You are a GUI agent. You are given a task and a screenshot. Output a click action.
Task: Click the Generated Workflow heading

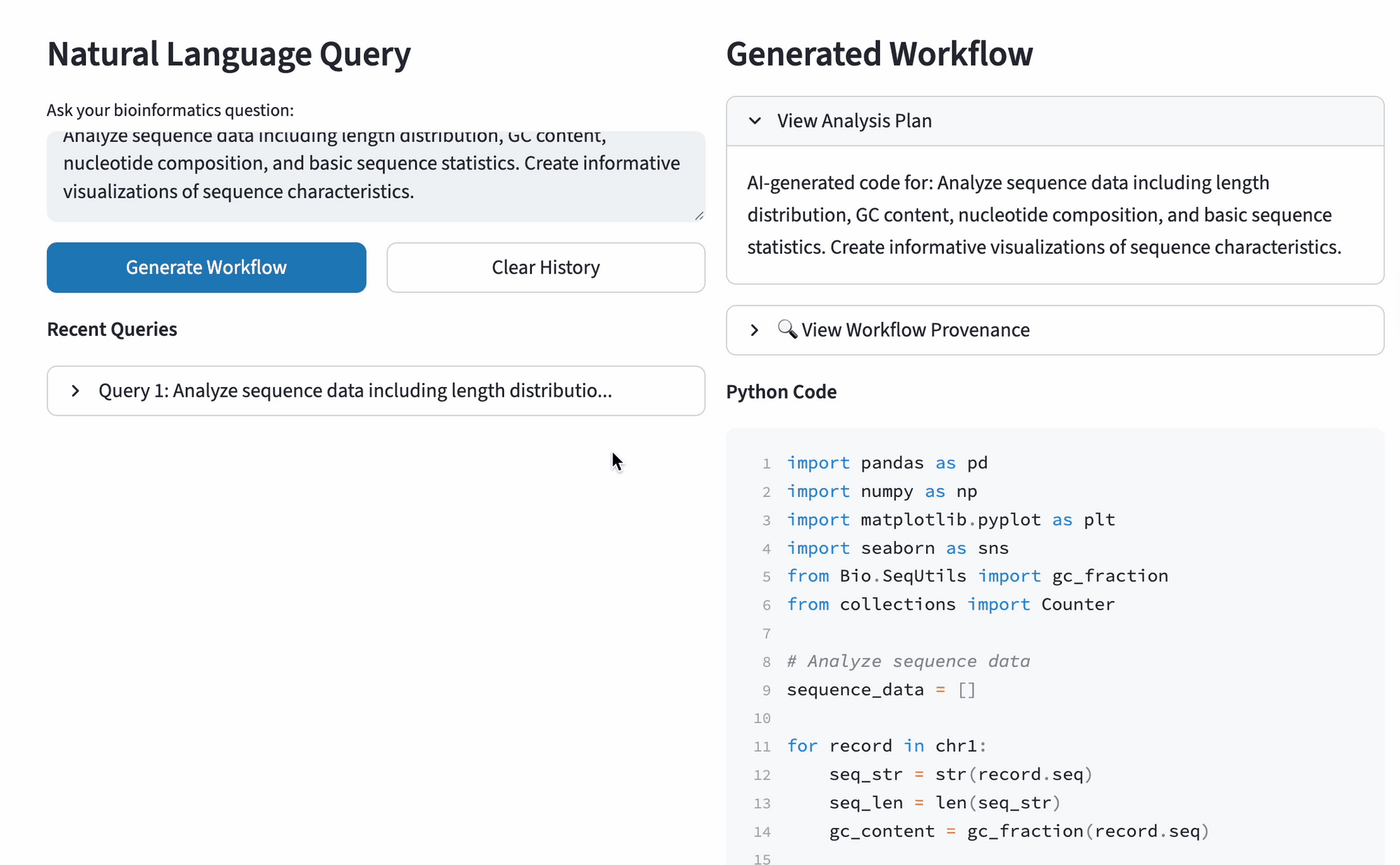click(879, 54)
